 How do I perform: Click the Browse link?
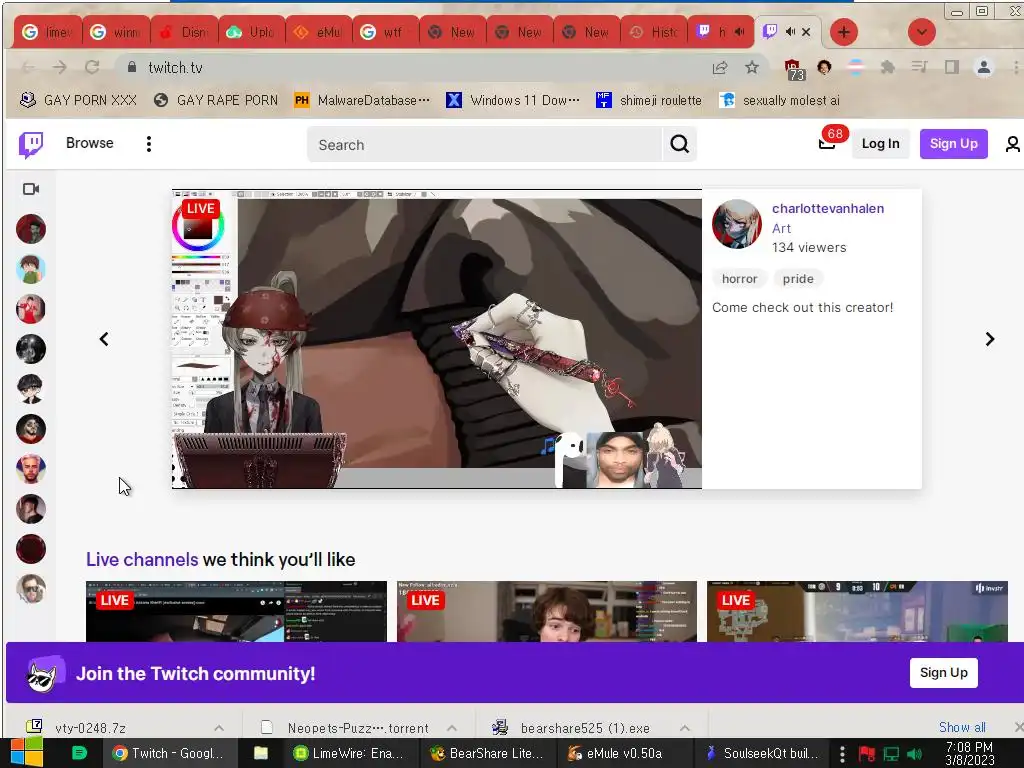[x=89, y=143]
